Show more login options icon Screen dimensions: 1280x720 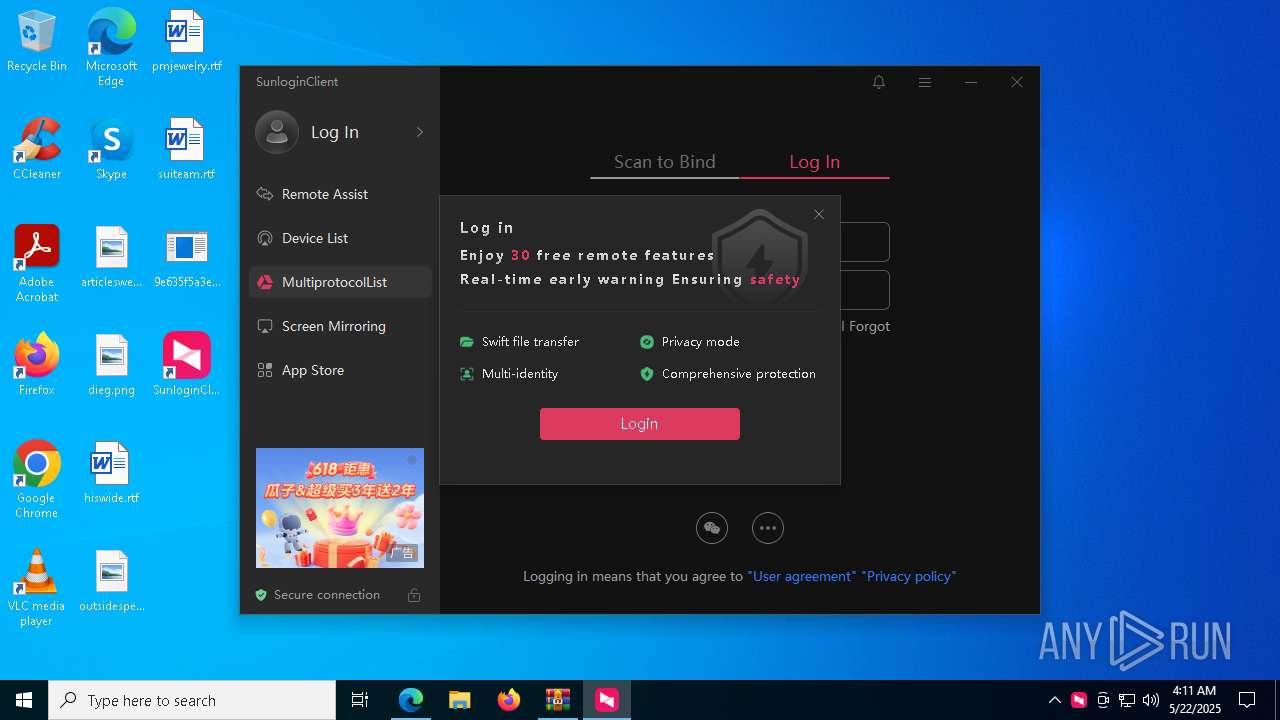tap(768, 528)
